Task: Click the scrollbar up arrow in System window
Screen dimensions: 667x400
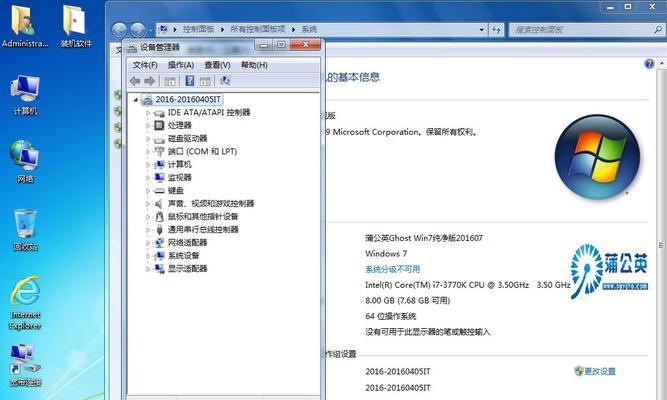Action: coord(661,63)
